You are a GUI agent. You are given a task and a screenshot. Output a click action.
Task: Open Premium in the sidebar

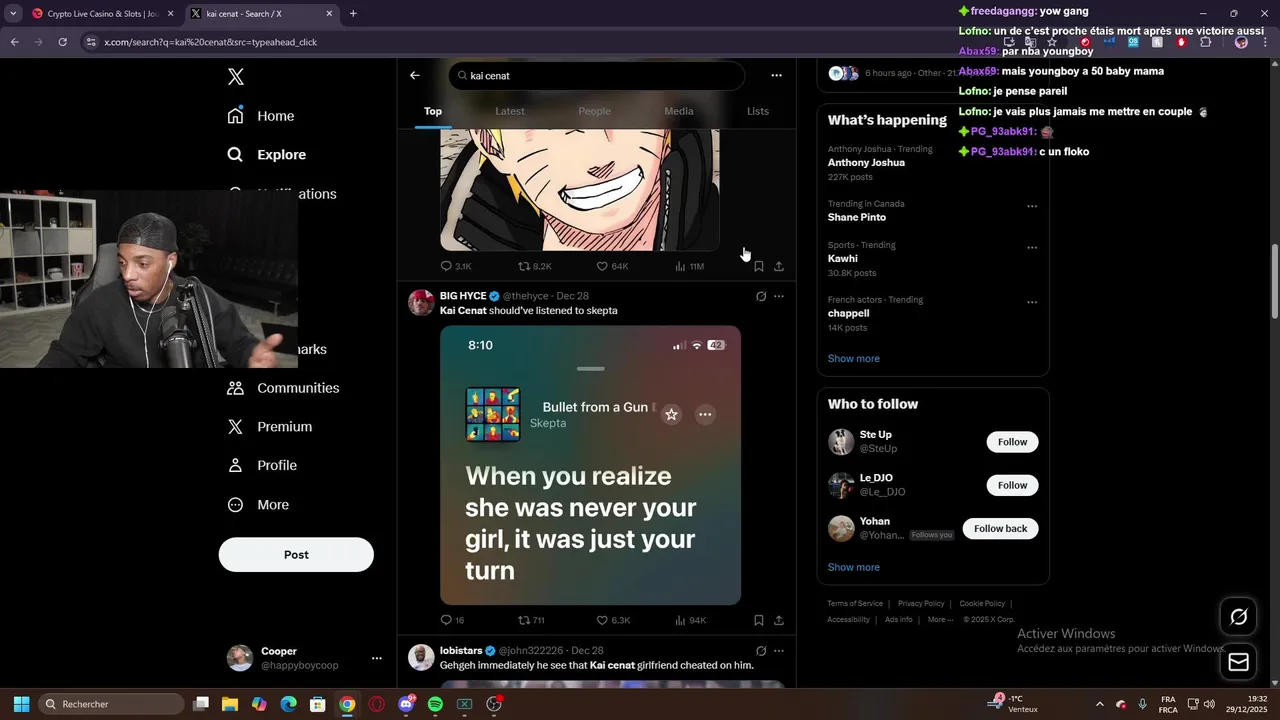pos(270,427)
